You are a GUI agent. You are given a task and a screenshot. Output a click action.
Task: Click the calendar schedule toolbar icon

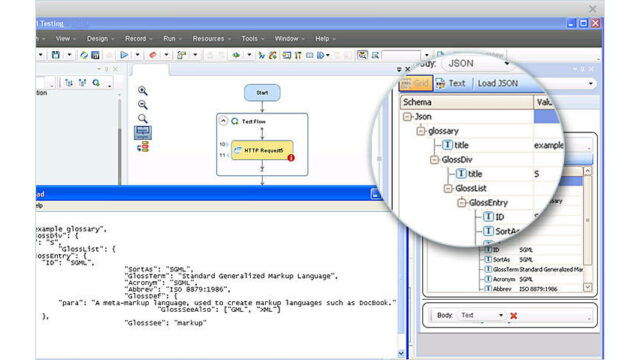pyautogui.click(x=95, y=55)
